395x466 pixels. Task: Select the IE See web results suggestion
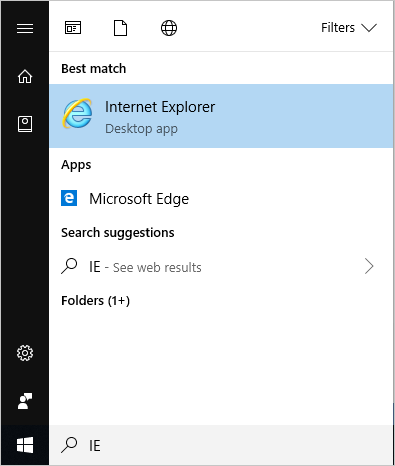[x=221, y=267]
